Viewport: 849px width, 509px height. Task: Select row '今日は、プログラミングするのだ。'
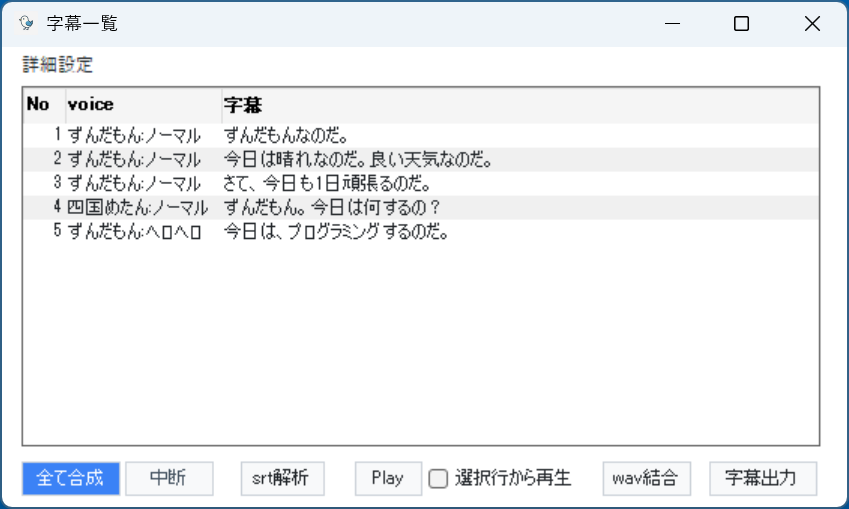421,231
